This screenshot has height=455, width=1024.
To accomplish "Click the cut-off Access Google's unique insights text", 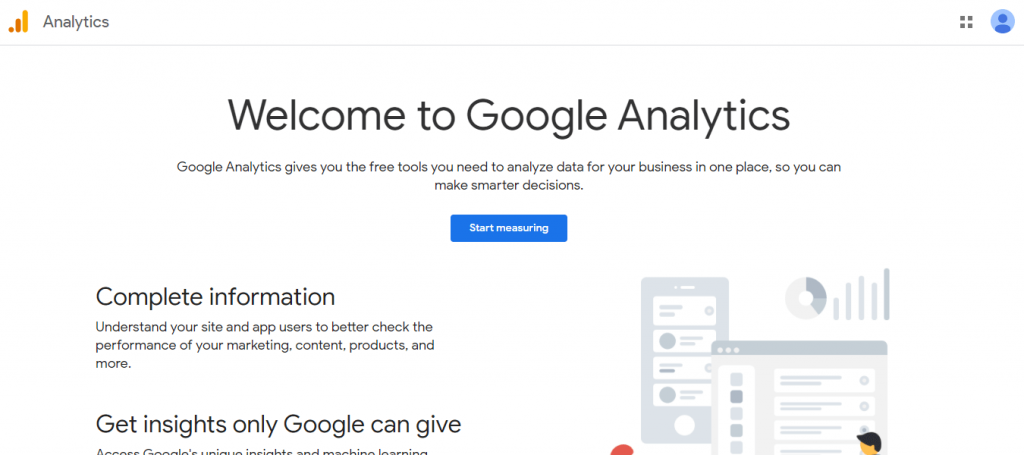I will point(262,451).
